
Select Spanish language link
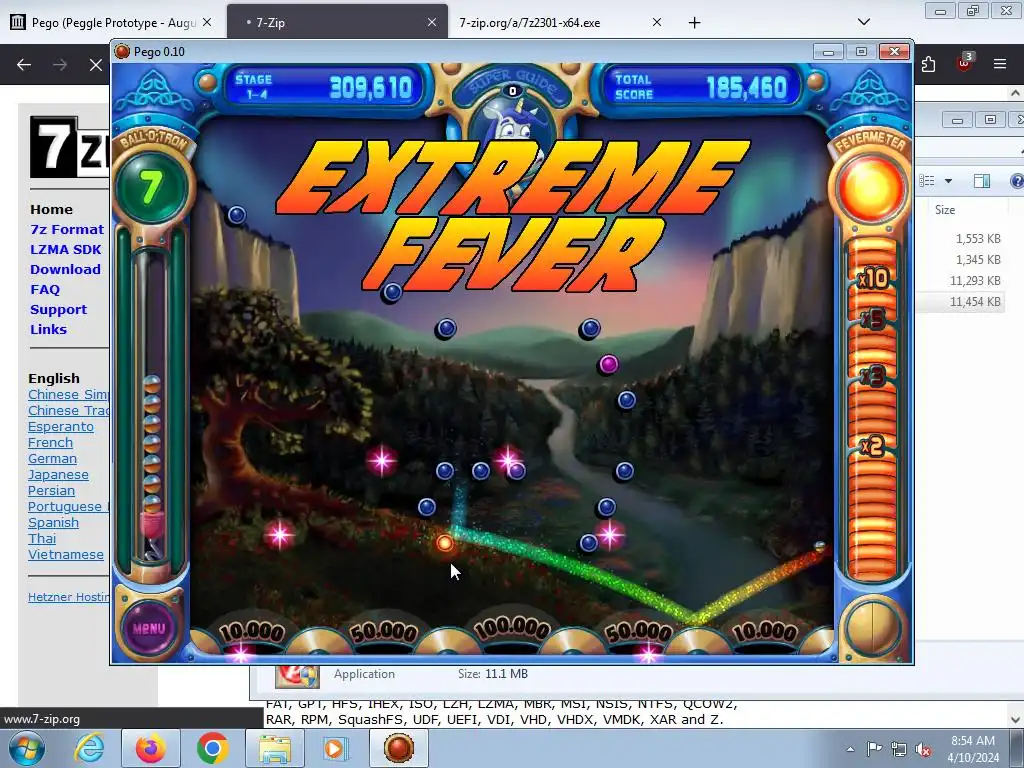pos(53,522)
